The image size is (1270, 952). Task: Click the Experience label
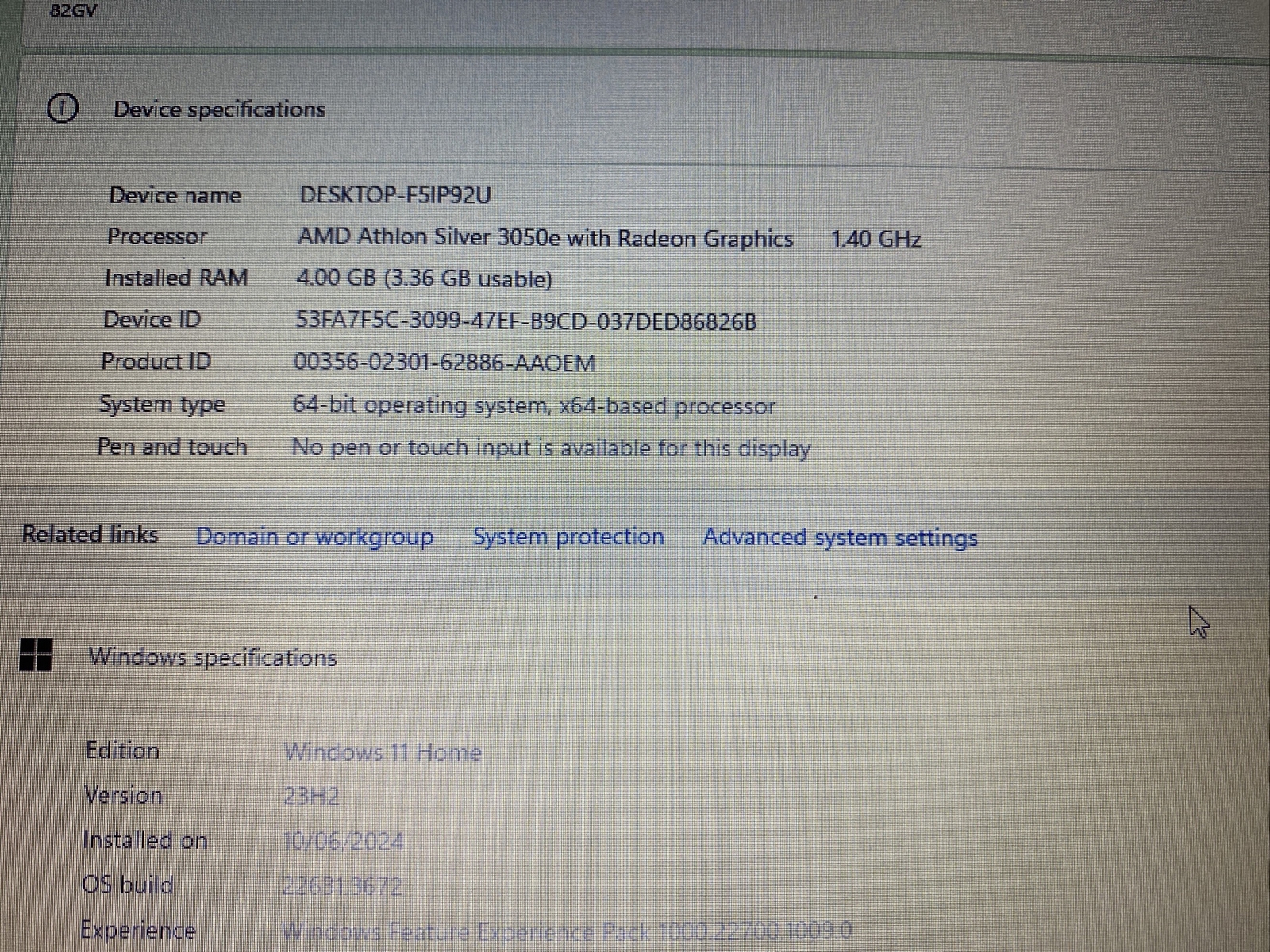point(138,930)
